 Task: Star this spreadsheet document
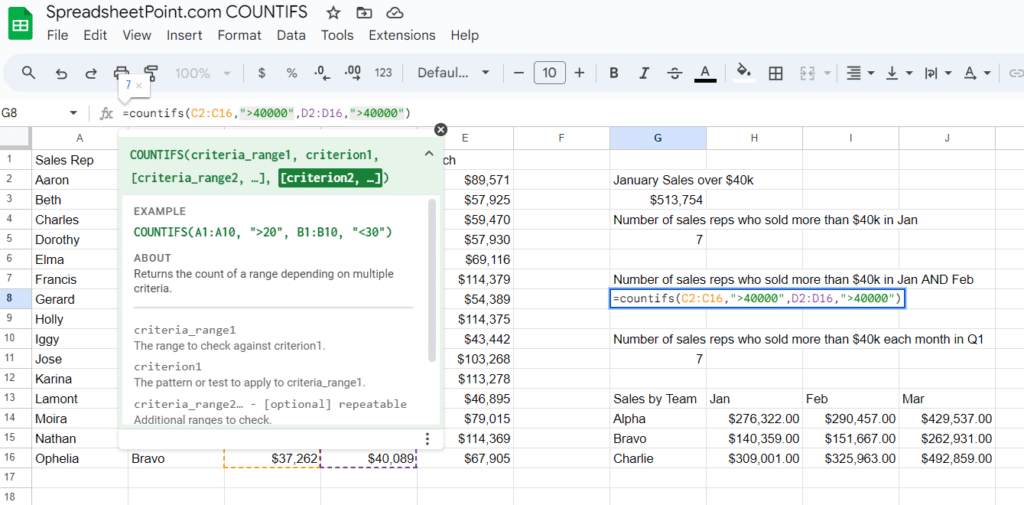(333, 13)
